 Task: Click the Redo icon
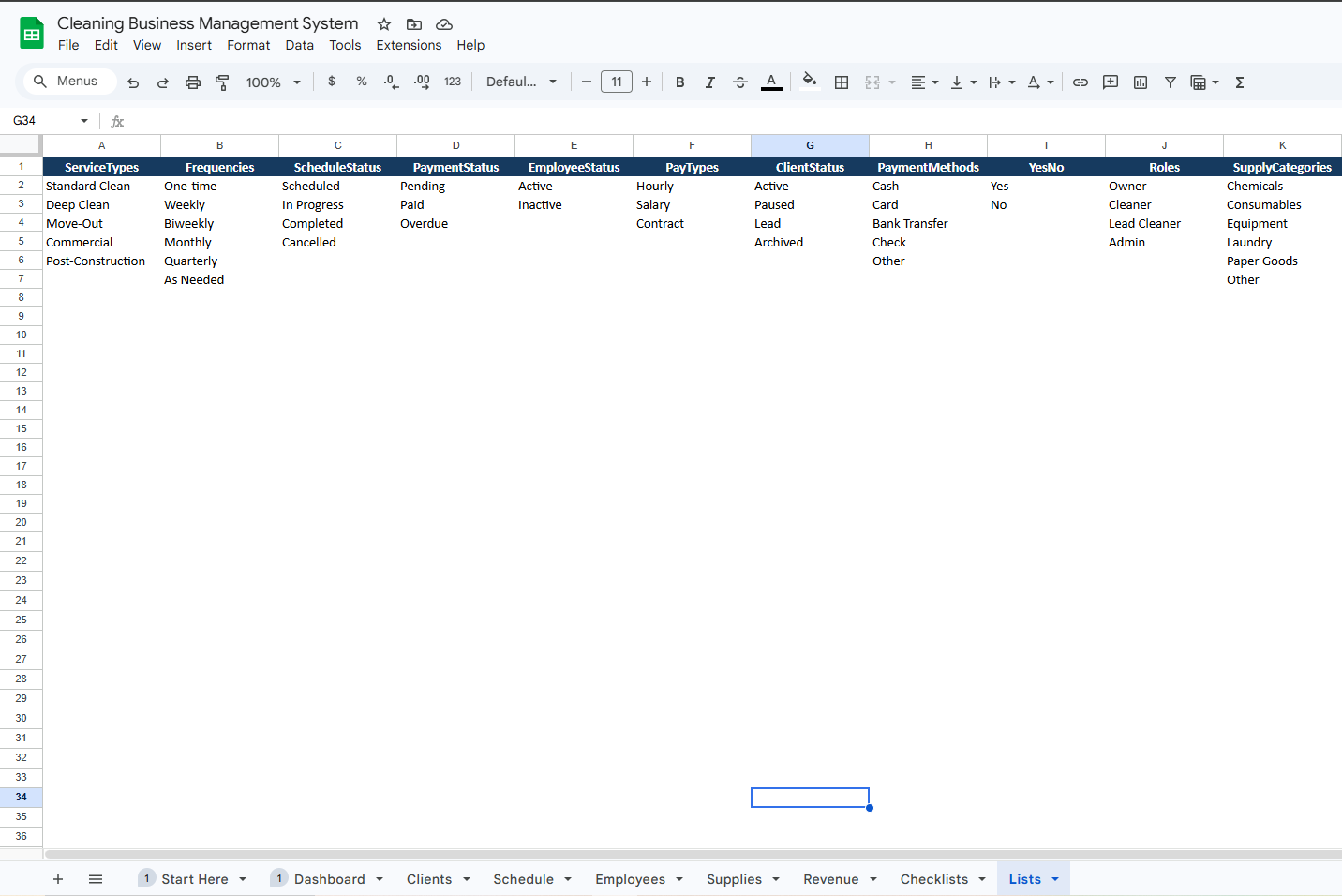[163, 82]
